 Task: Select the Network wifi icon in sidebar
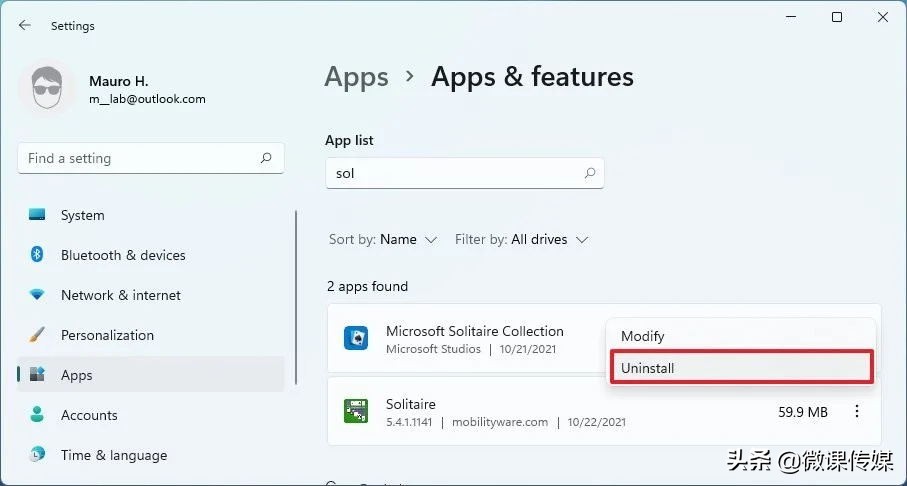click(x=37, y=294)
